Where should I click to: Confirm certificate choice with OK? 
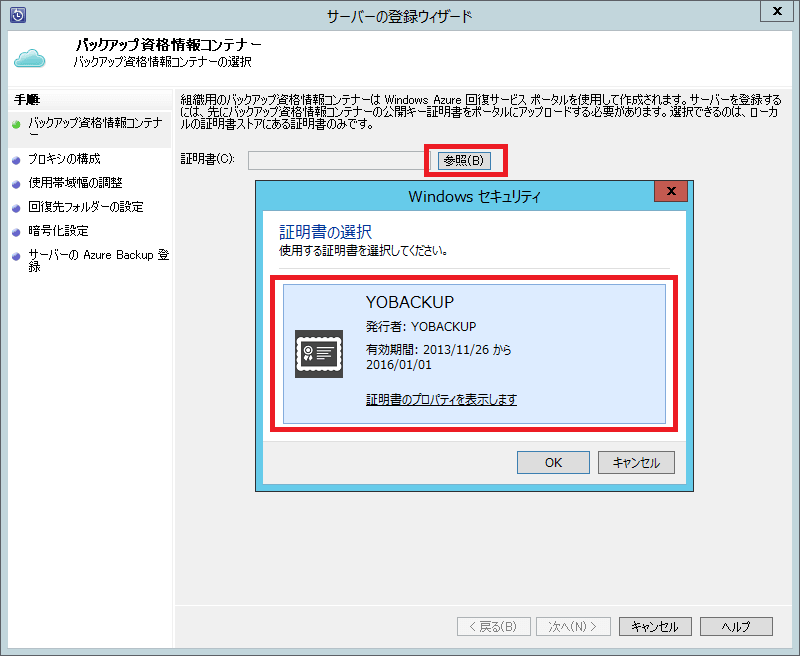coord(553,461)
